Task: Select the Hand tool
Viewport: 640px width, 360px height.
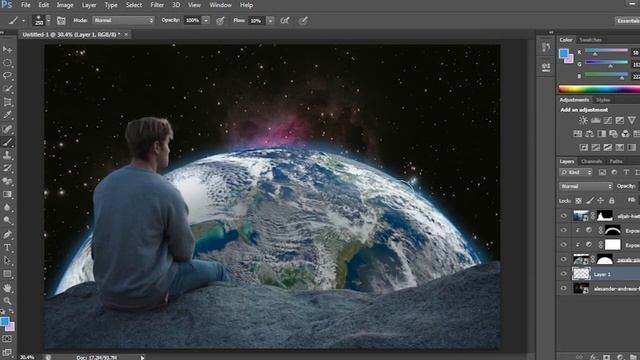Action: [7, 288]
